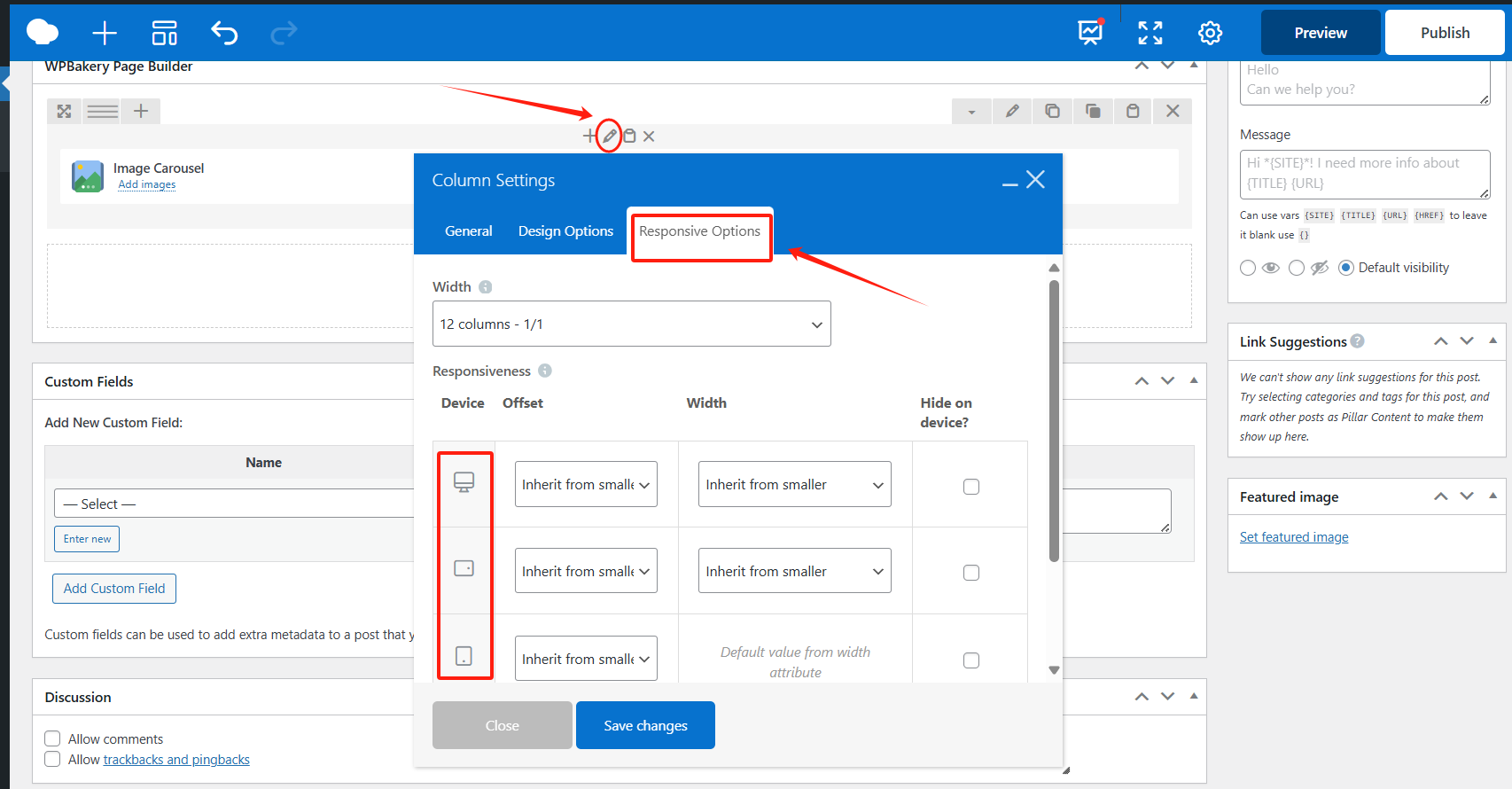Click the row edit pencil icon
The height and width of the screenshot is (789, 1512).
tap(1012, 111)
